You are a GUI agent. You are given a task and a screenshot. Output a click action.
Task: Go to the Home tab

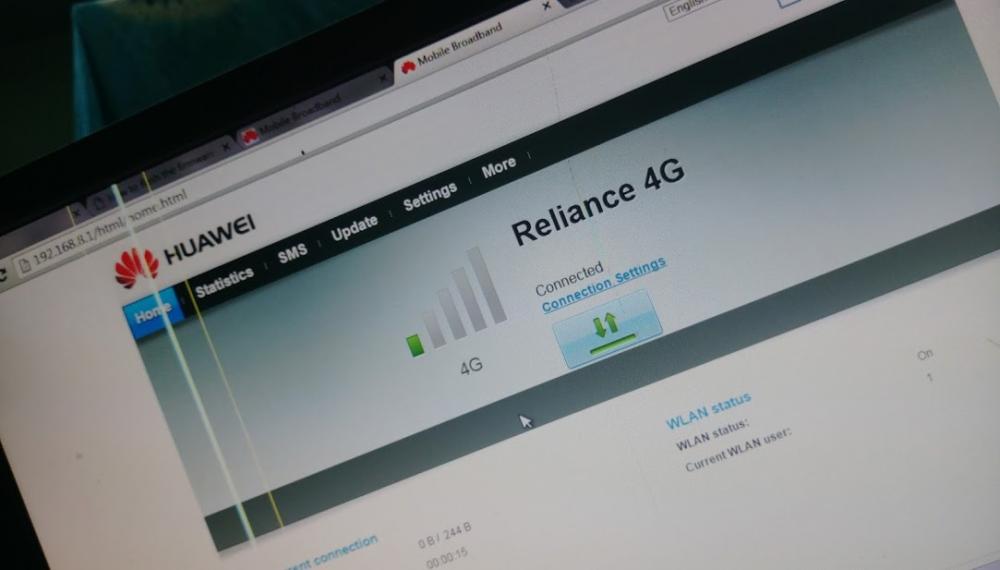[x=153, y=314]
